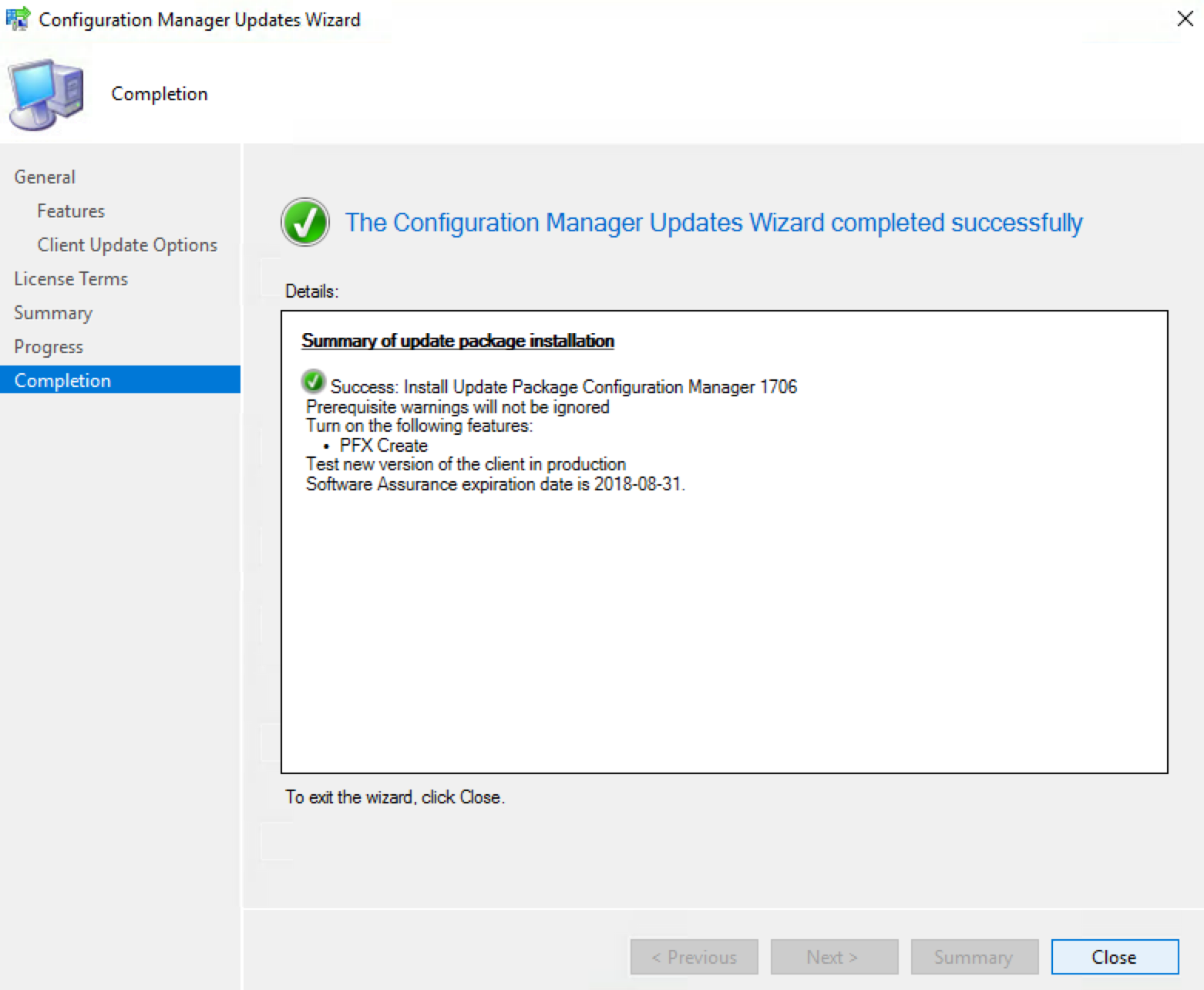Close the wizard window with the X
Image resolution: width=1204 pixels, height=990 pixels.
point(1186,19)
